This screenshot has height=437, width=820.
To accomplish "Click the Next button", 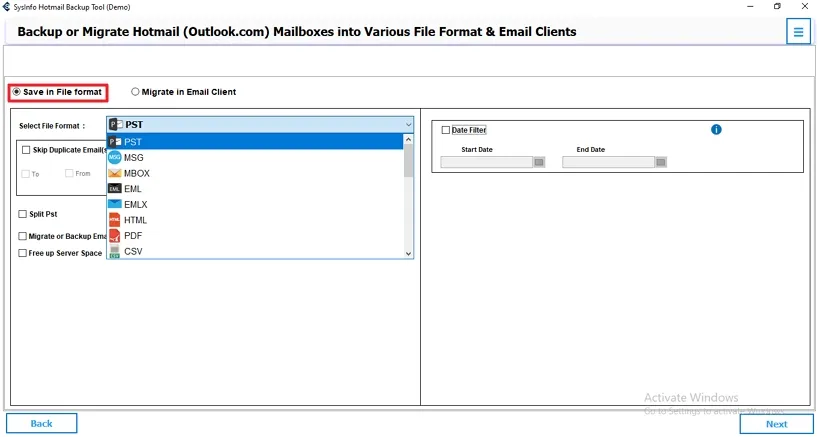I will (x=776, y=423).
